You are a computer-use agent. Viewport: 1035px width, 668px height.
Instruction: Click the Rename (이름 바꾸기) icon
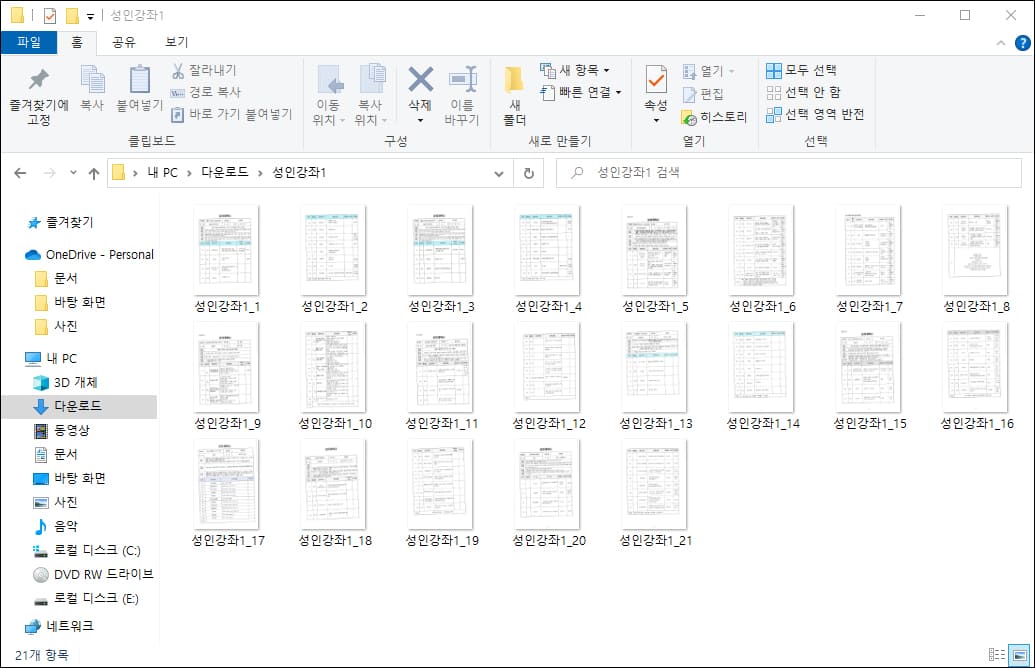tap(462, 79)
